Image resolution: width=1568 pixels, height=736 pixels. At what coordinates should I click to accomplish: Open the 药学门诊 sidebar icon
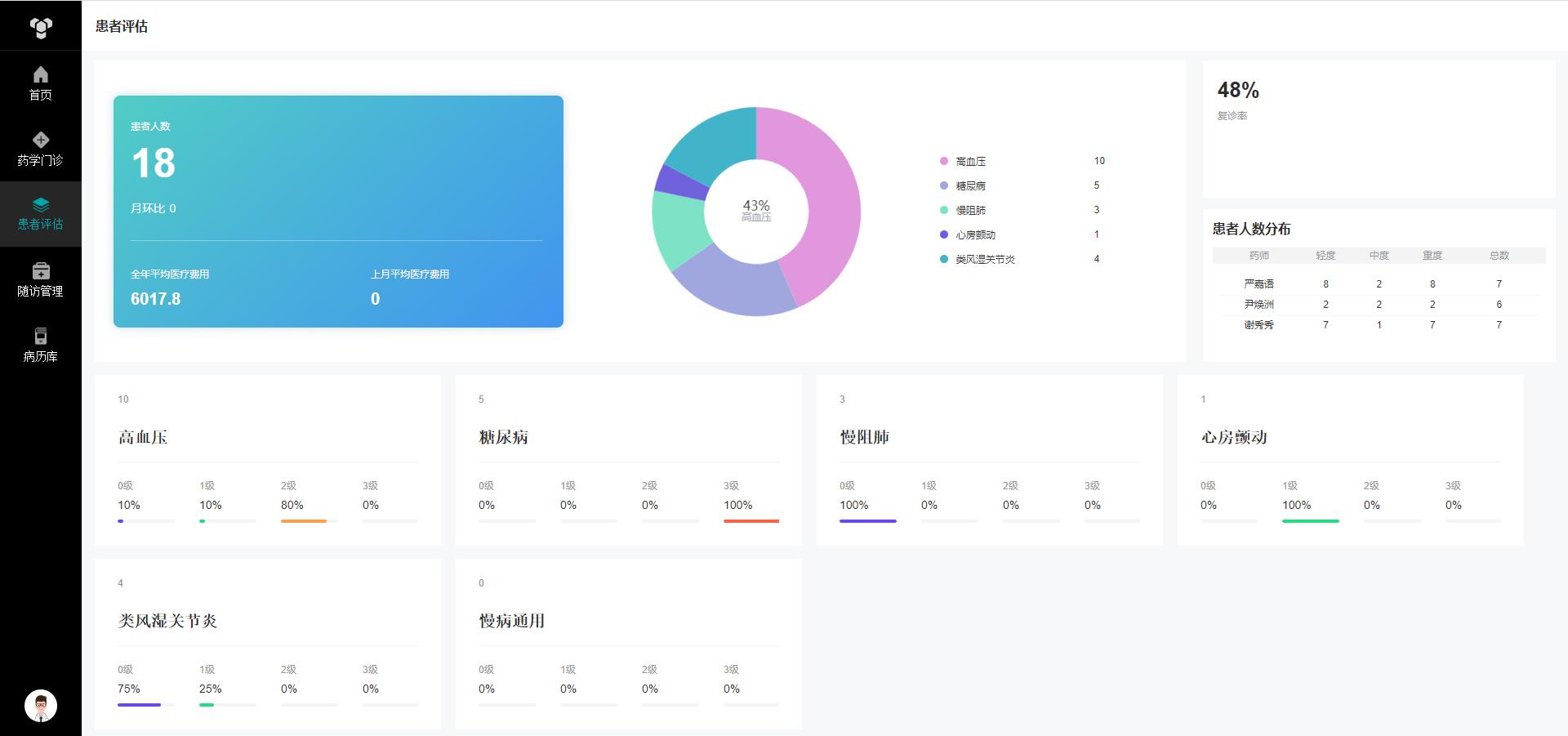click(x=41, y=140)
